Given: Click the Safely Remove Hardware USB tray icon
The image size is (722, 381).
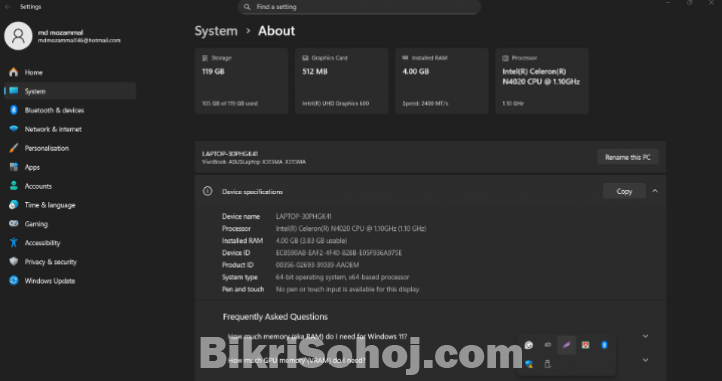Looking at the screenshot, I should coord(547,364).
